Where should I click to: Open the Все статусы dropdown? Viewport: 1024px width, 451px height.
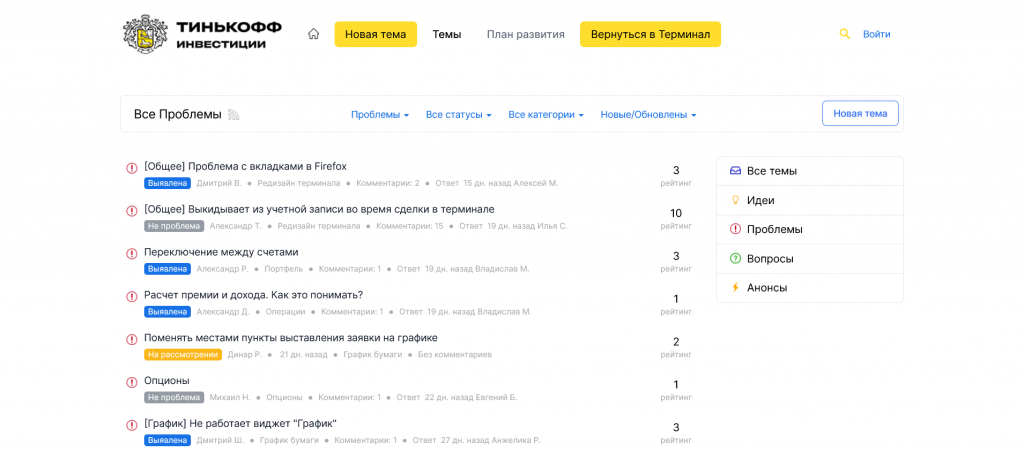458,115
